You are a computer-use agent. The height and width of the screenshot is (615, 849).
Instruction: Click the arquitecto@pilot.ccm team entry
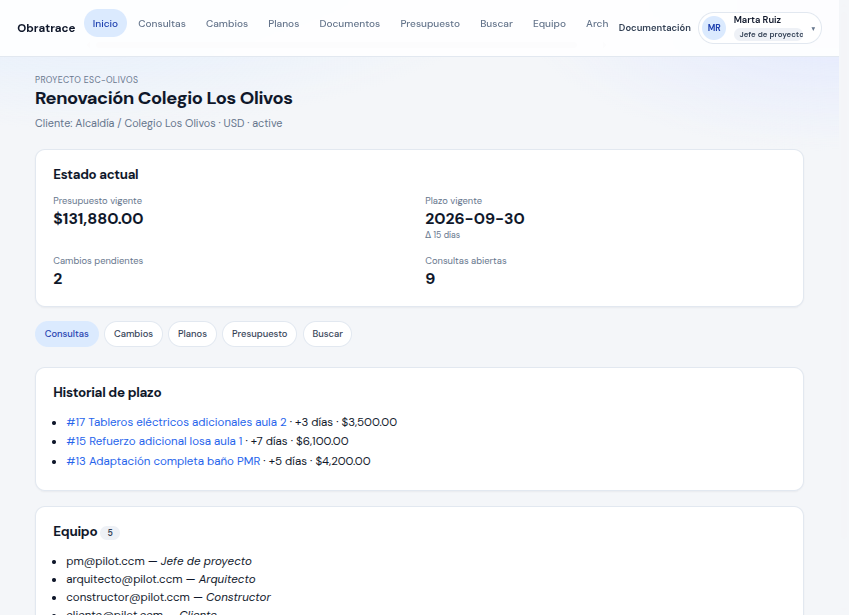tap(161, 579)
